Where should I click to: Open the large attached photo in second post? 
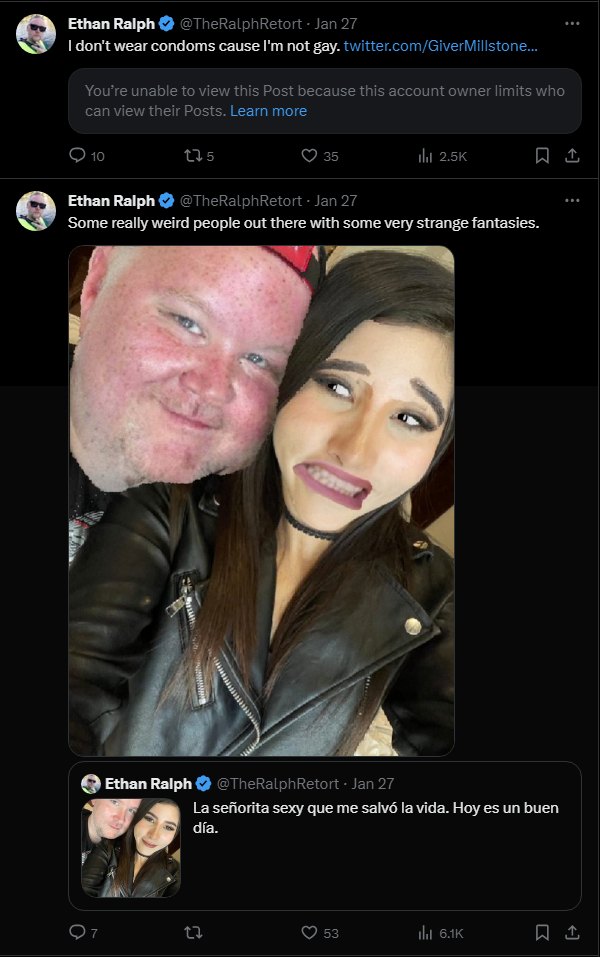(261, 501)
